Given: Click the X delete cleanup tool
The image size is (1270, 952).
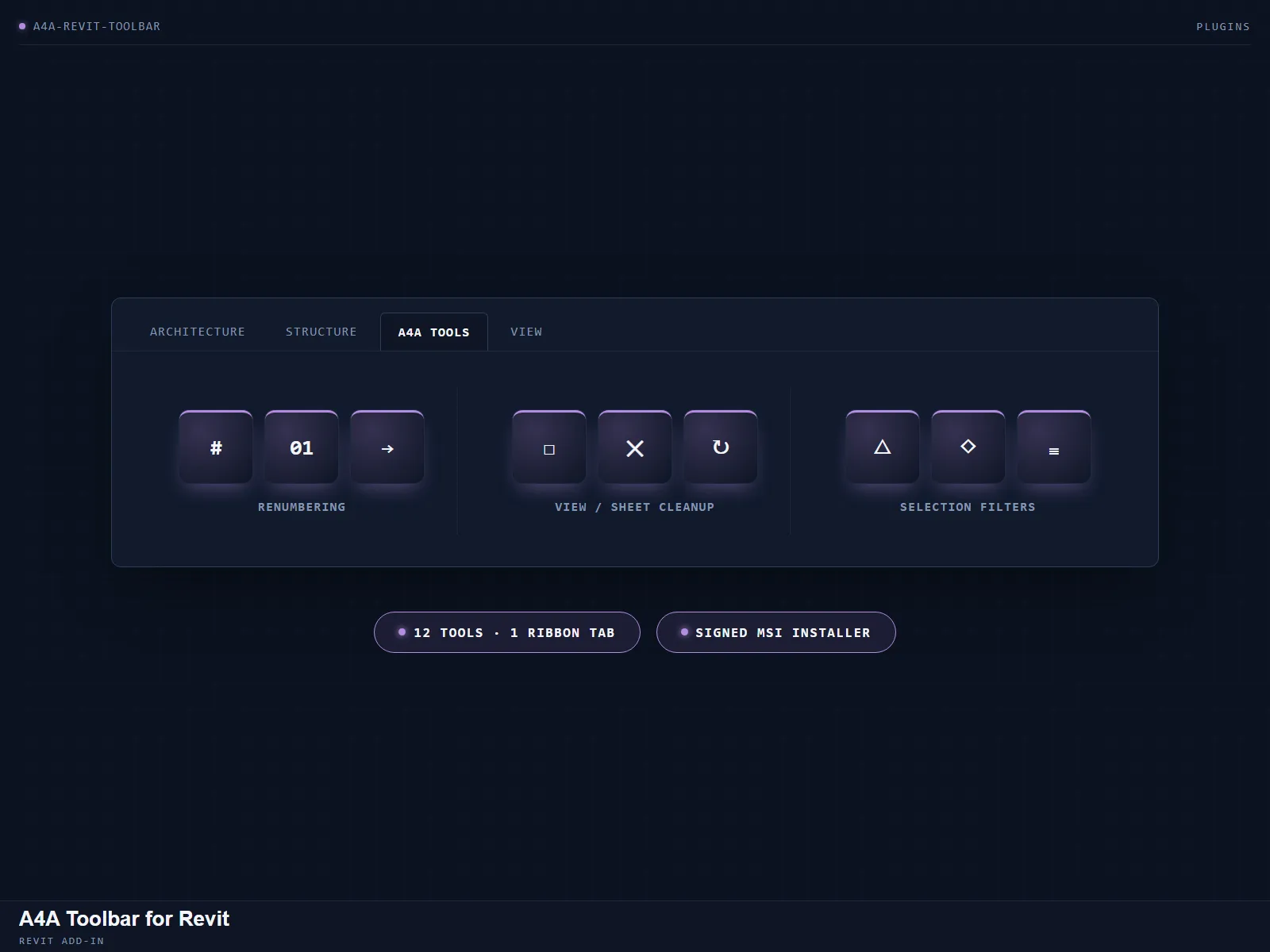Looking at the screenshot, I should pos(635,447).
